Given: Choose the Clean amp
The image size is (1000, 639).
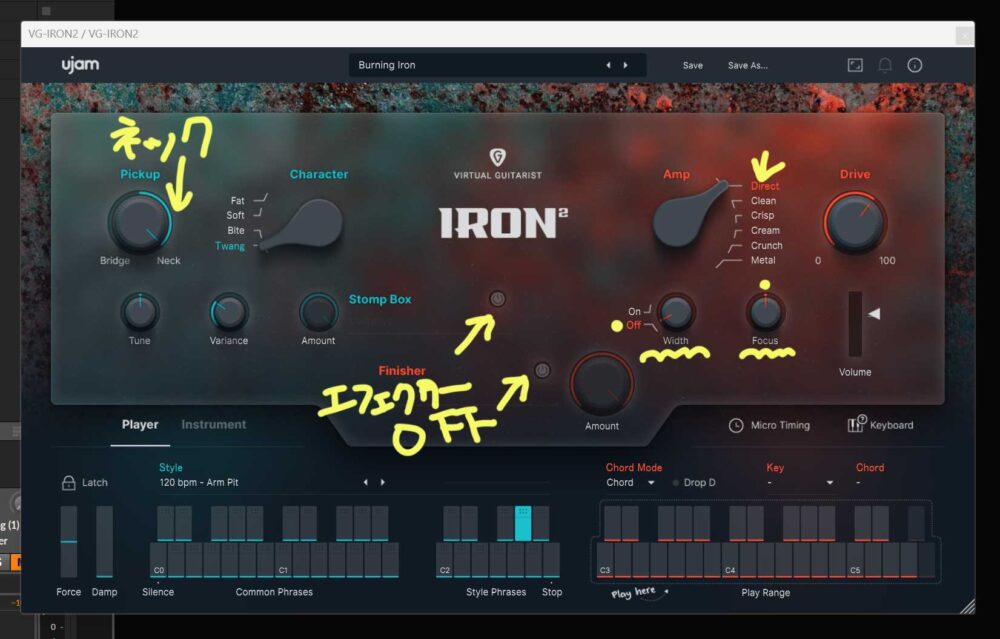Looking at the screenshot, I should point(763,200).
